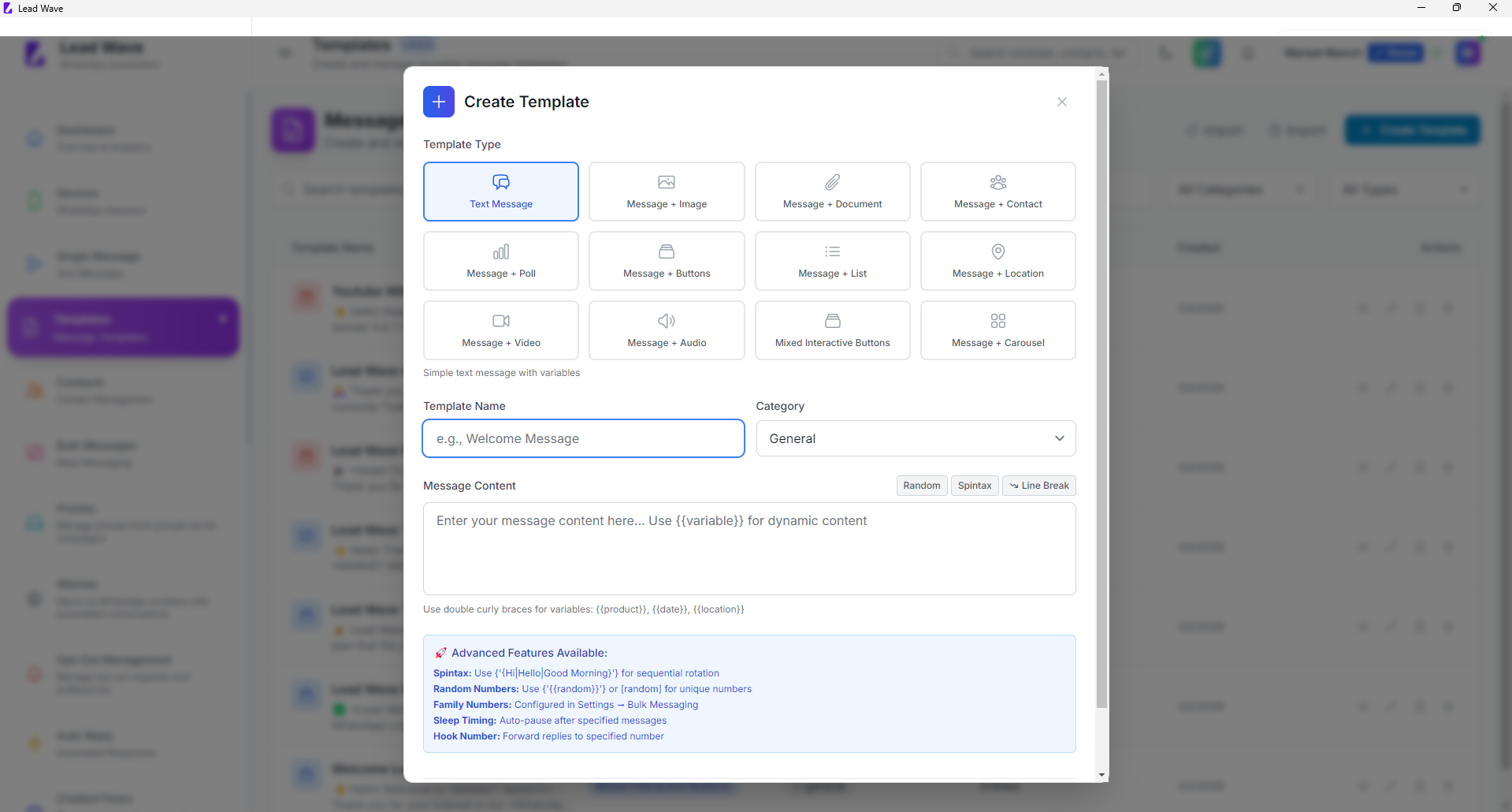Screen dimensions: 1512x812
Task: Select the Message + Audio speaker option
Action: (x=666, y=330)
